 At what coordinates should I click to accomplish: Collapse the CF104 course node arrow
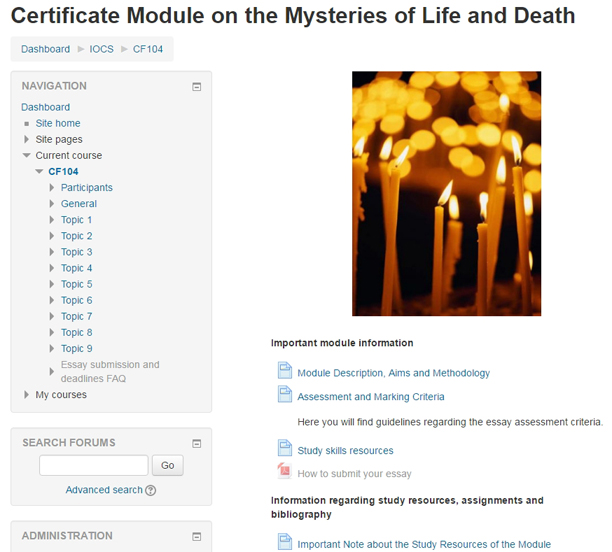click(x=39, y=171)
